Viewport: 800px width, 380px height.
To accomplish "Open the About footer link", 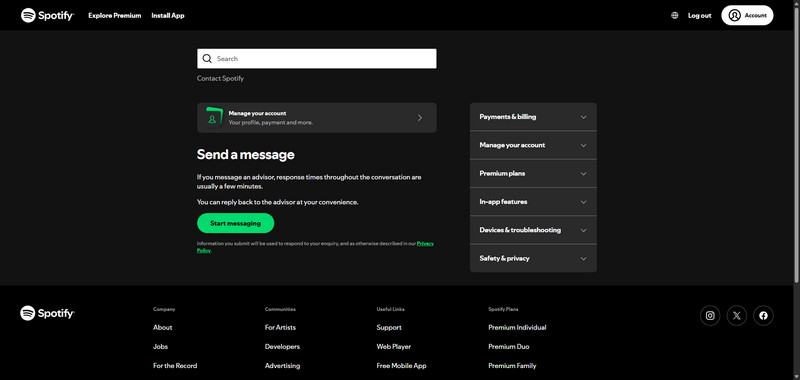I will coord(163,327).
